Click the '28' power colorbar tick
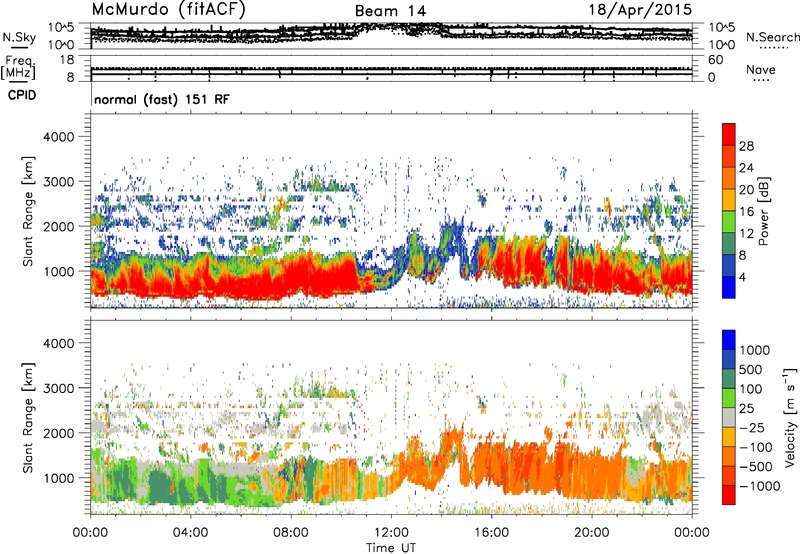This screenshot has width=800, height=554. coord(746,146)
